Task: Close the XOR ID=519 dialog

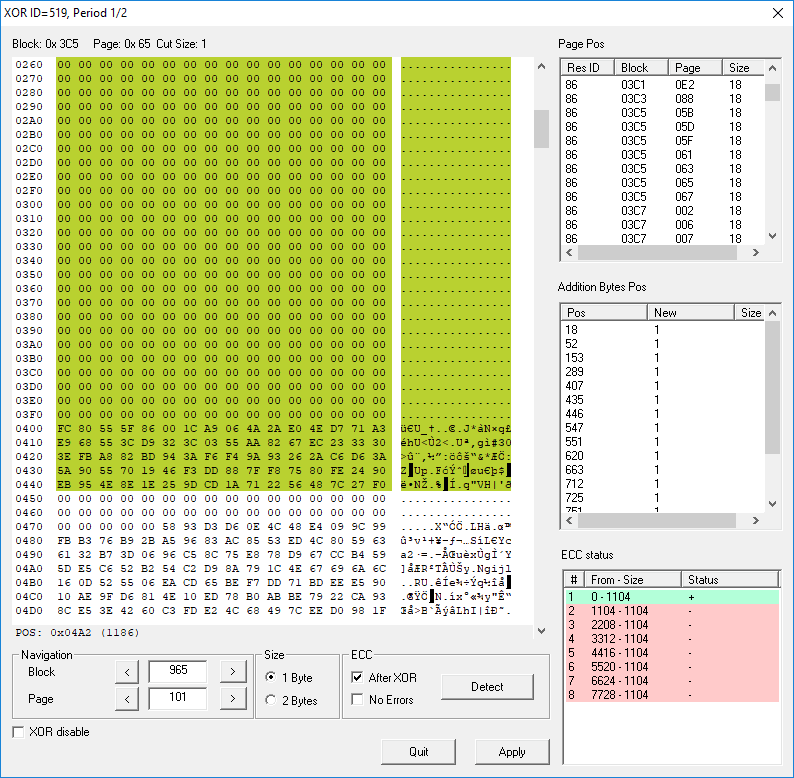Action: point(778,13)
